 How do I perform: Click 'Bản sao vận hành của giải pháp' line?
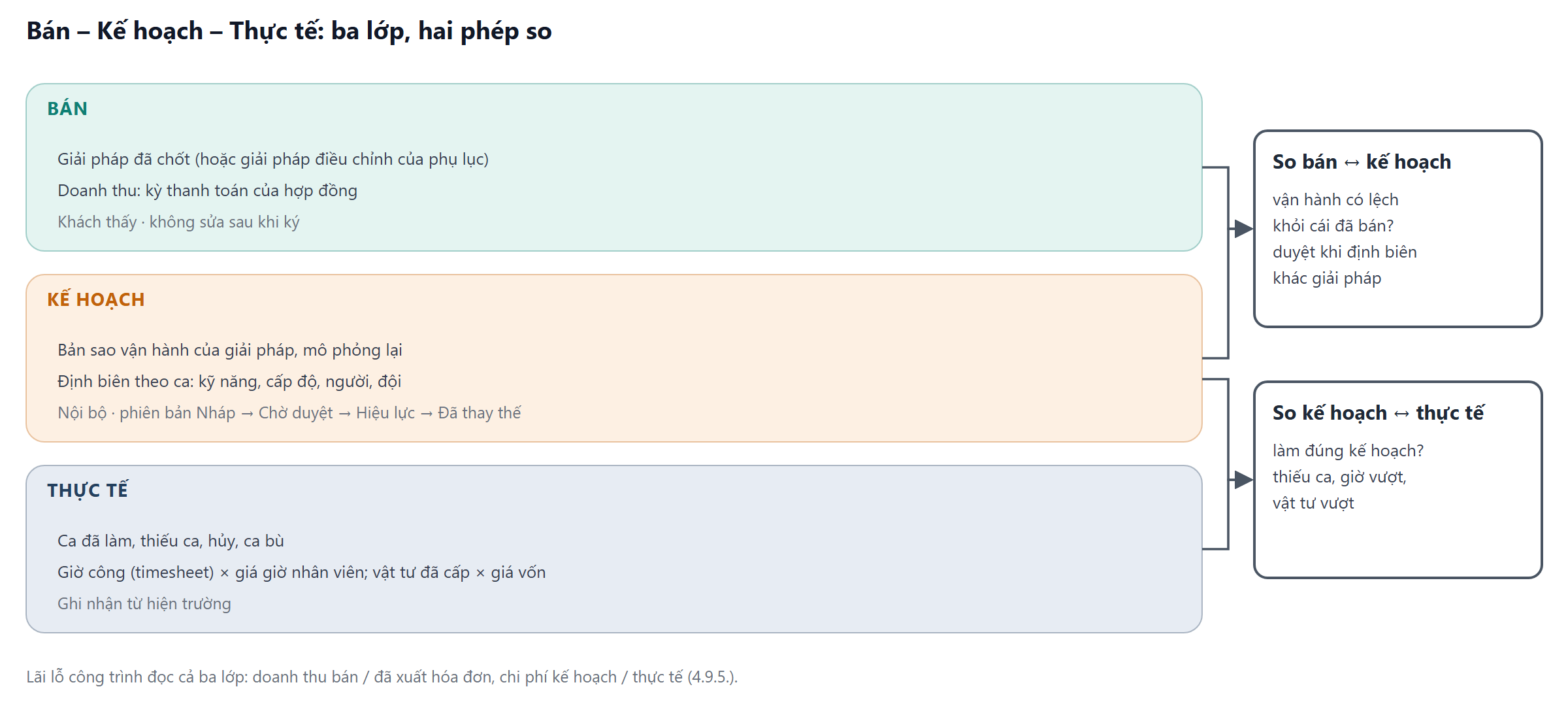tap(230, 350)
